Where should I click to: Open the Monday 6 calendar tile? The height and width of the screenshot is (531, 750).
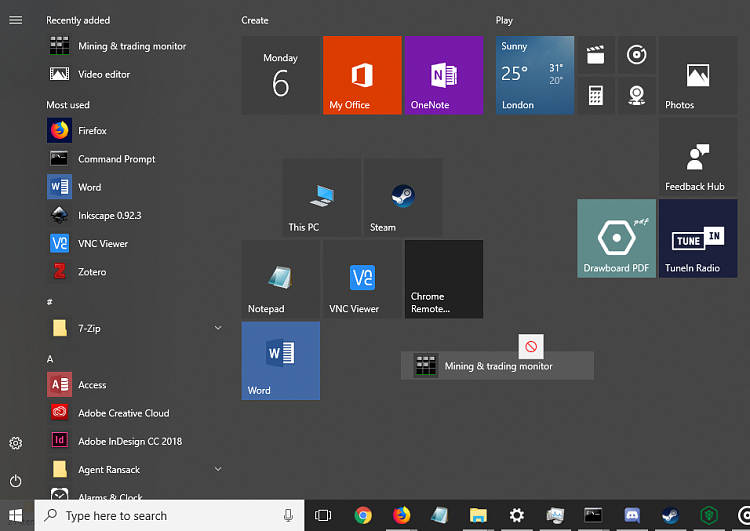click(281, 75)
